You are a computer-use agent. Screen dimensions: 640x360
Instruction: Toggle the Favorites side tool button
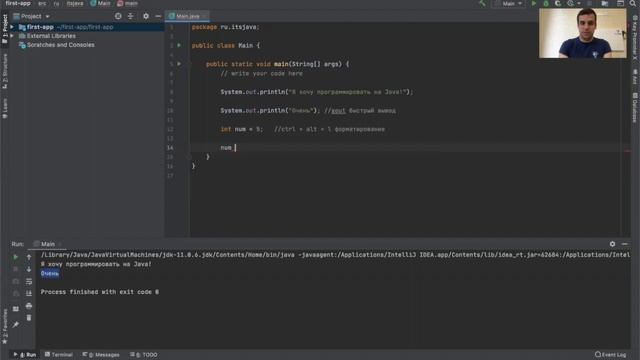tap(5, 327)
